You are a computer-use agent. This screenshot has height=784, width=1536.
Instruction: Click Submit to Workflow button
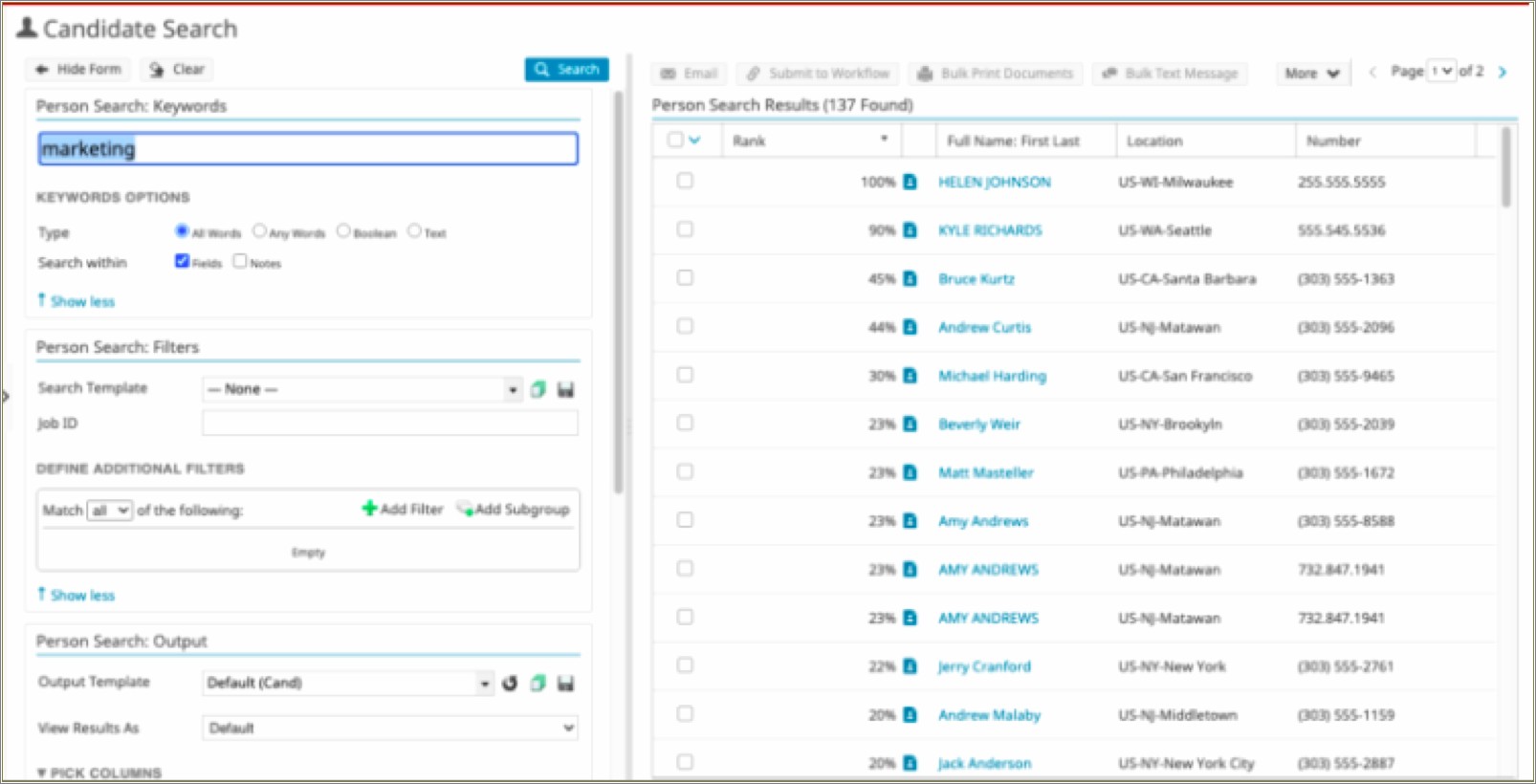click(x=818, y=74)
